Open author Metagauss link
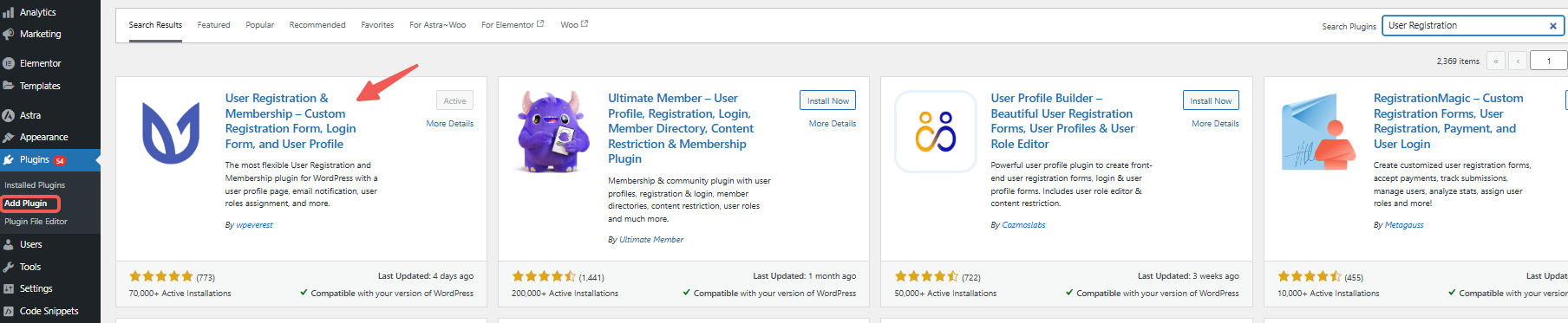The height and width of the screenshot is (323, 1568). tap(1404, 225)
